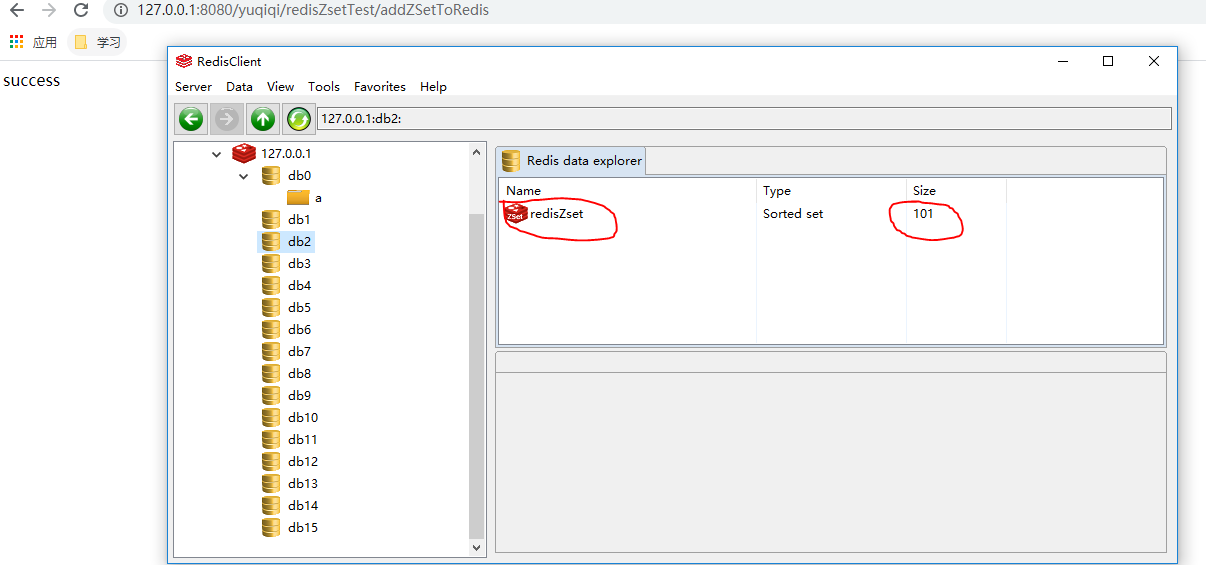Select tree label db2

tap(300, 241)
